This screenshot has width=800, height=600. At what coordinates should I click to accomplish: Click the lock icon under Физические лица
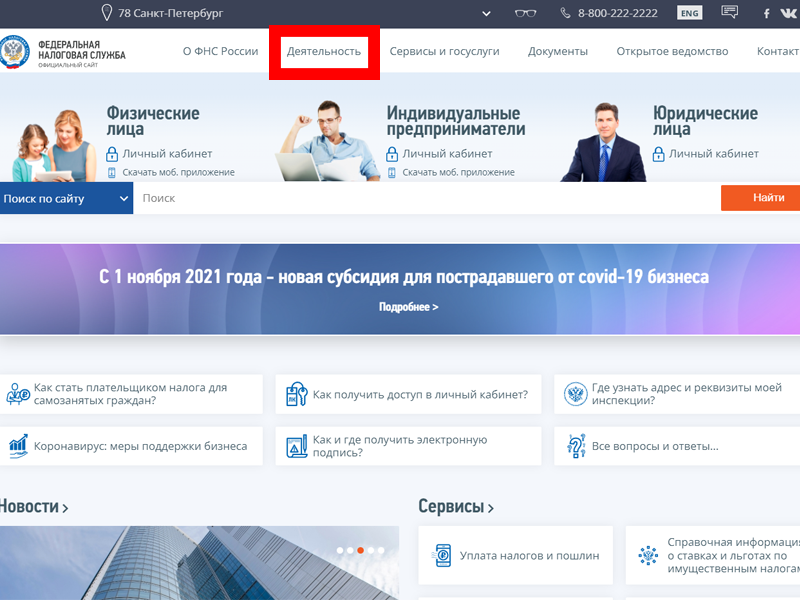pos(112,154)
